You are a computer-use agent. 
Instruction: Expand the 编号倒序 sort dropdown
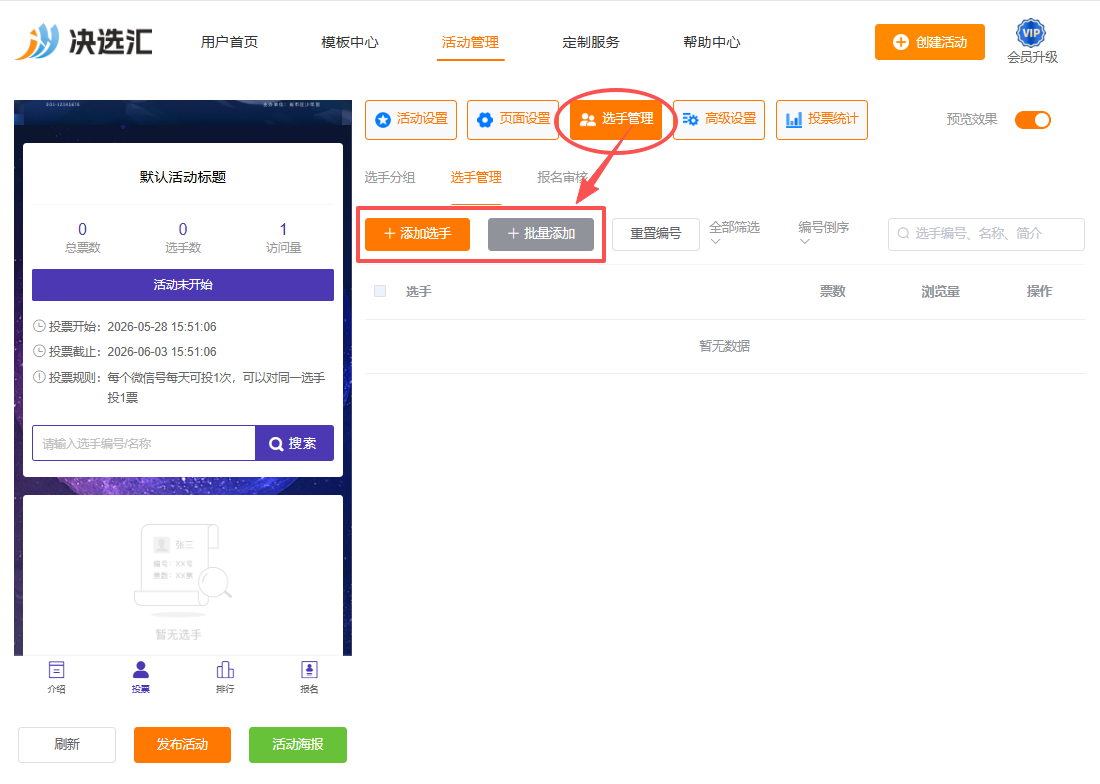coord(823,234)
